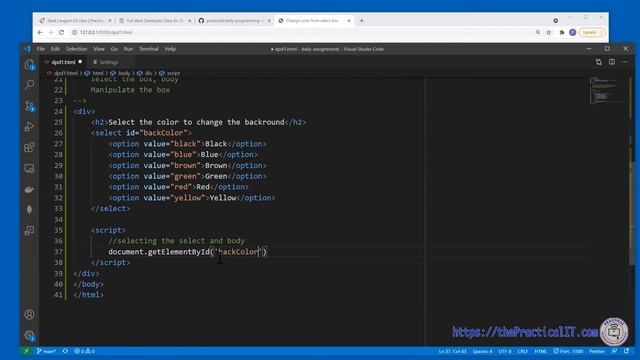This screenshot has width=640, height=360.
Task: Open the Go menu
Action: coord(114,49)
